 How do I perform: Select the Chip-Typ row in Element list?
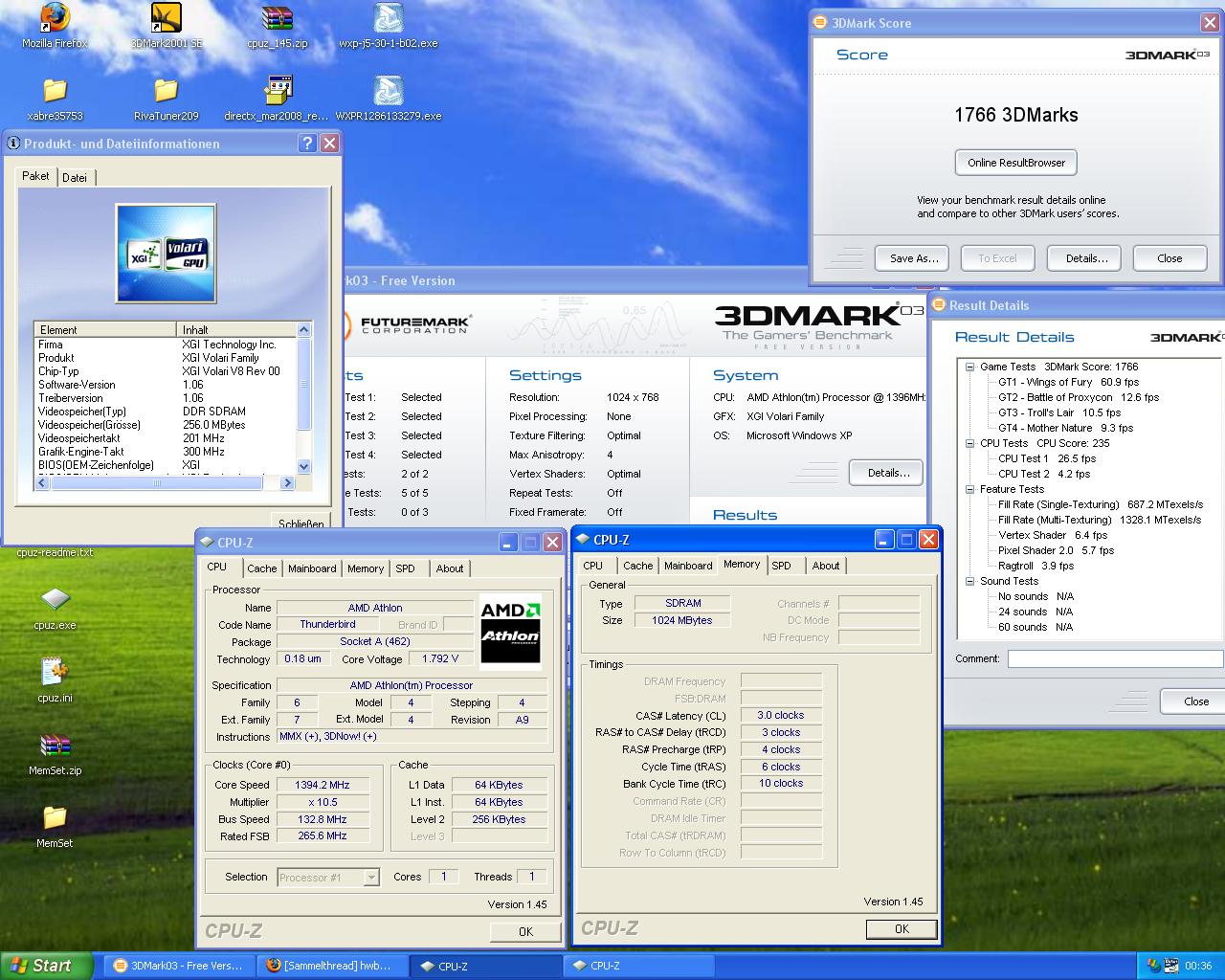point(165,371)
